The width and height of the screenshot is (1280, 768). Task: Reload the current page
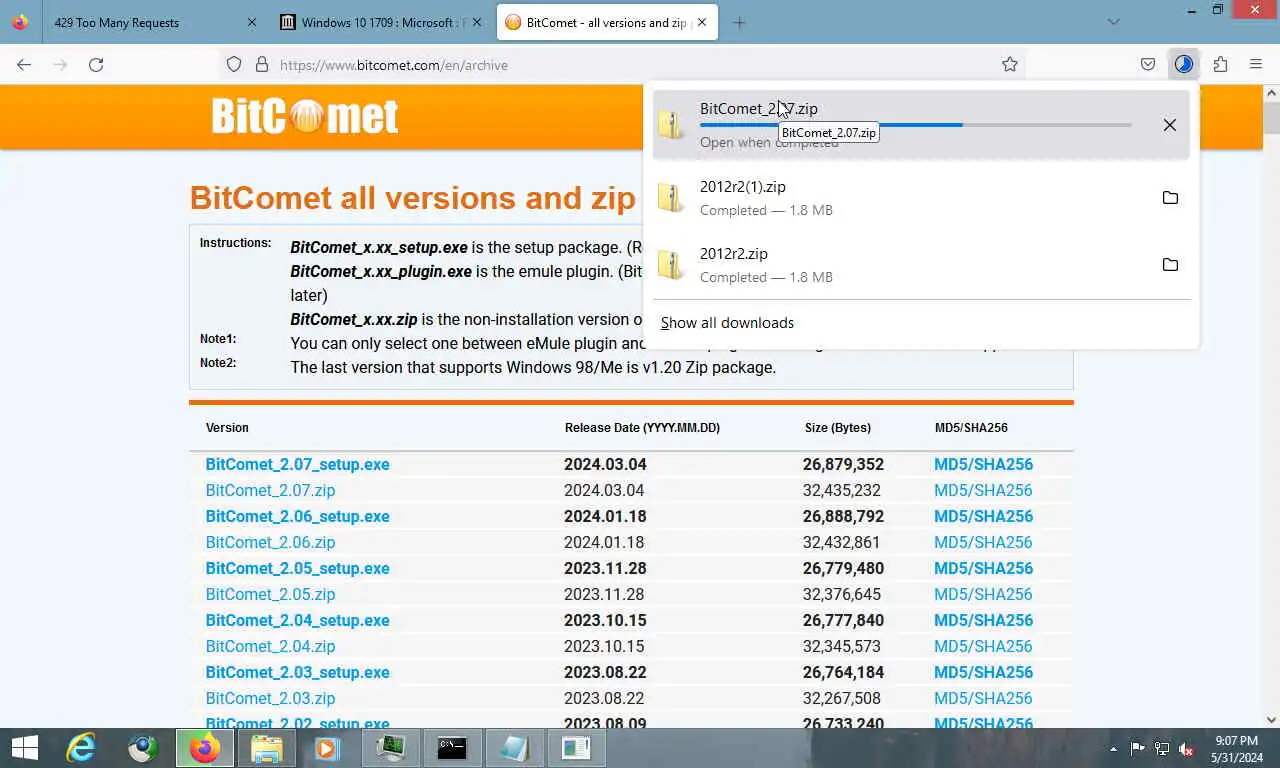tap(96, 64)
